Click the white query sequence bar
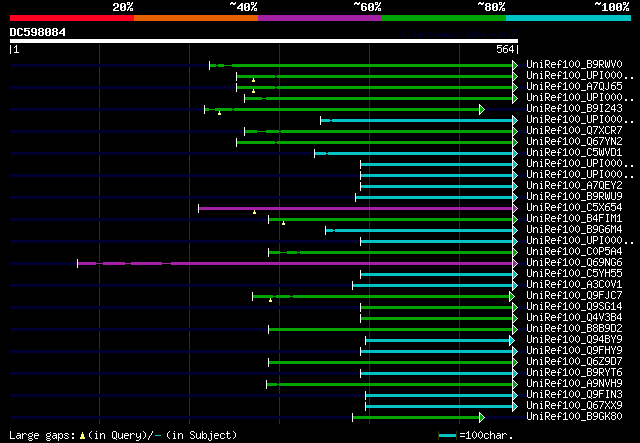Image resolution: width=640 pixels, height=443 pixels. point(264,41)
